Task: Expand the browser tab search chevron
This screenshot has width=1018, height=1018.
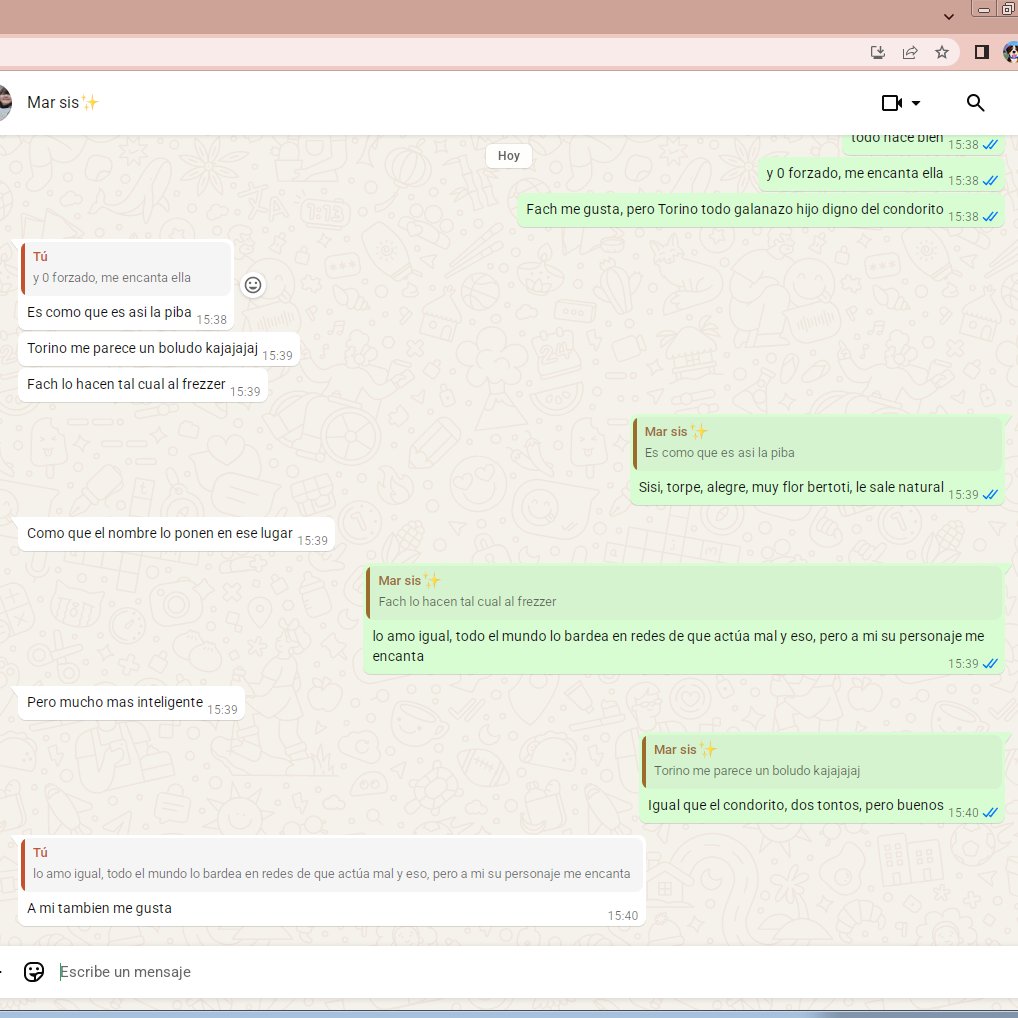Action: pos(949,17)
